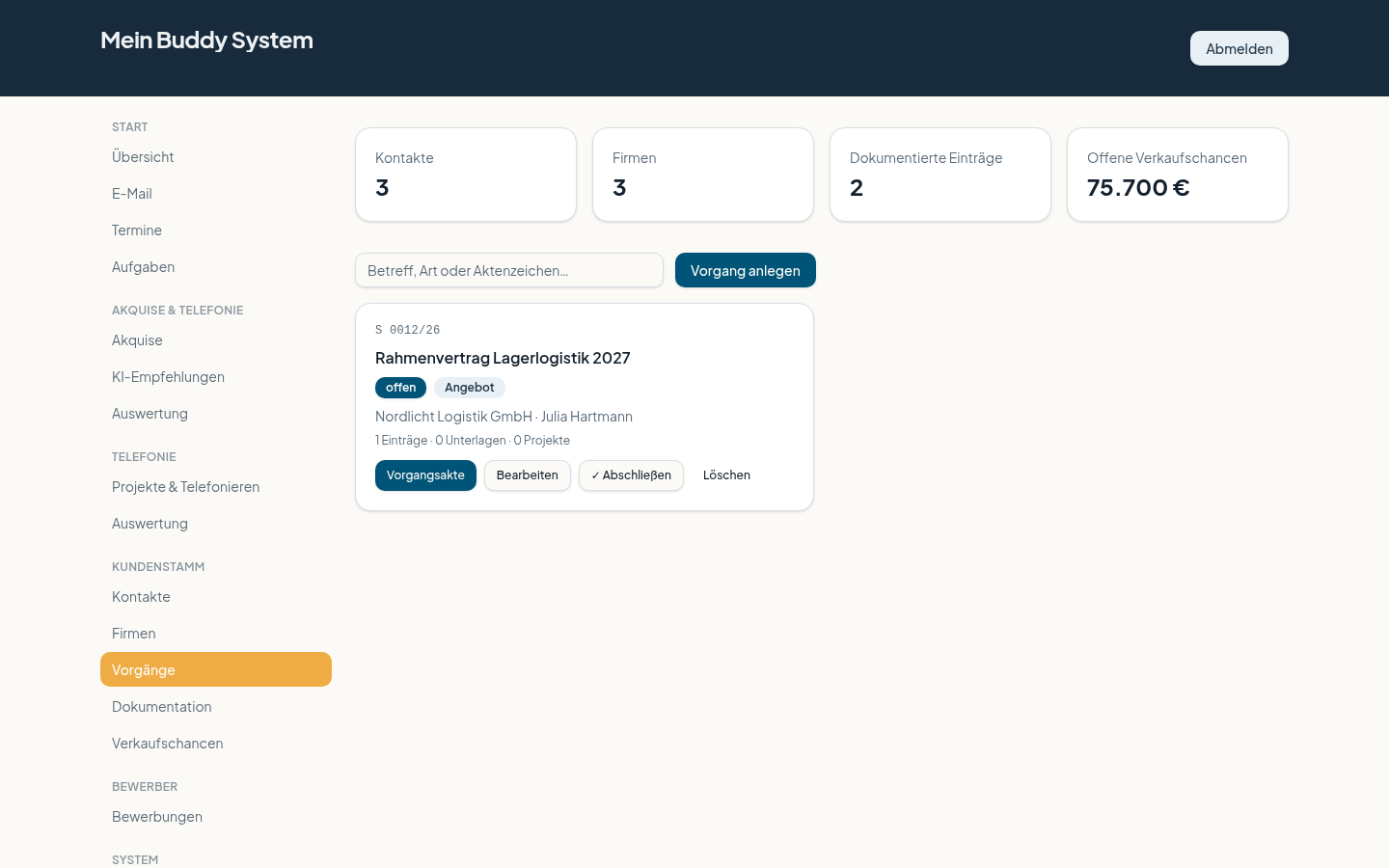This screenshot has height=868, width=1389.
Task: Open Termine from the sidebar
Action: click(x=216, y=230)
